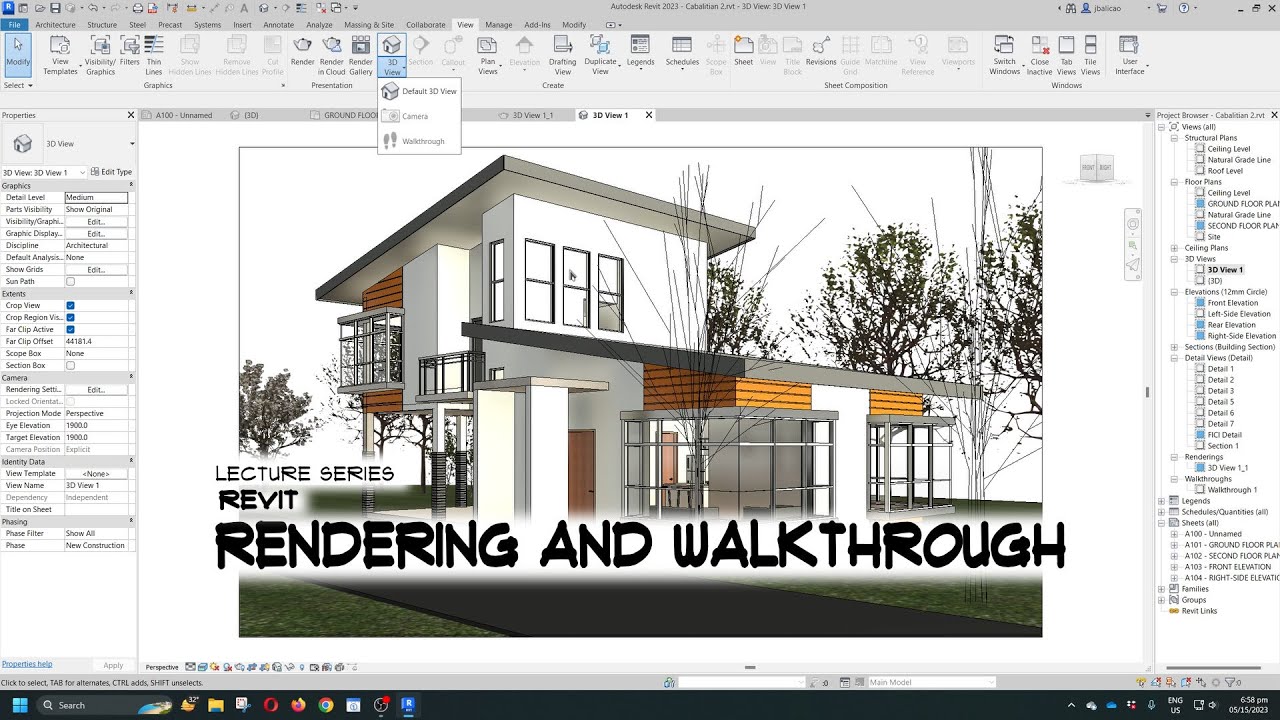Open Render Gallery
Viewport: 1280px width, 720px height.
361,55
